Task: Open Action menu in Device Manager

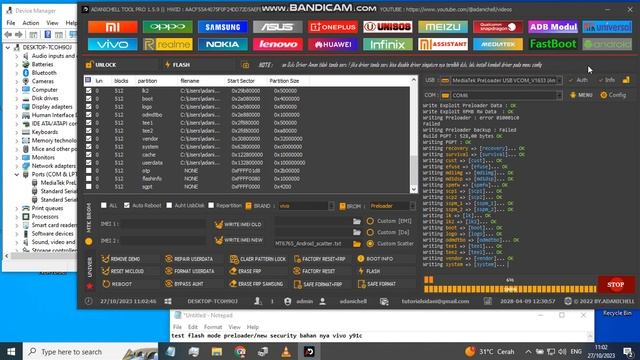Action: [x=31, y=23]
